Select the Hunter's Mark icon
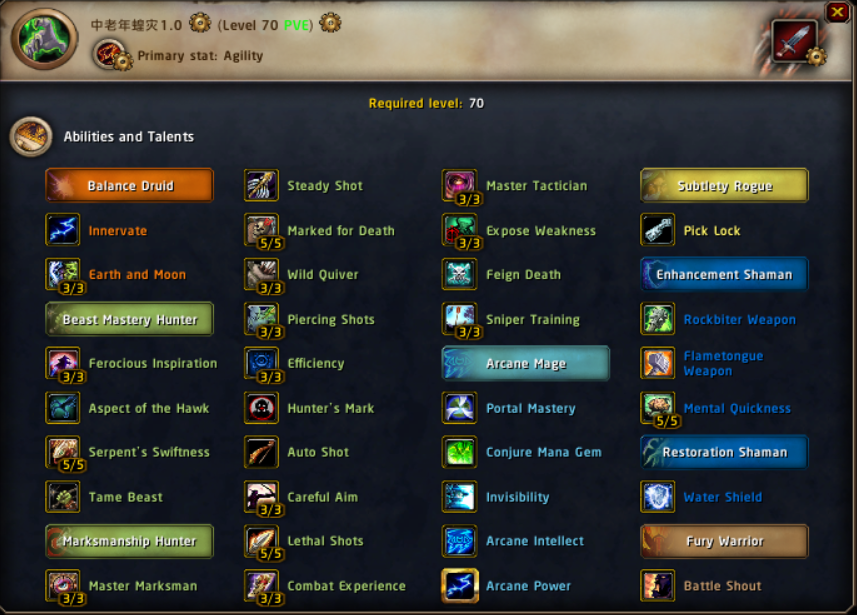 (261, 408)
